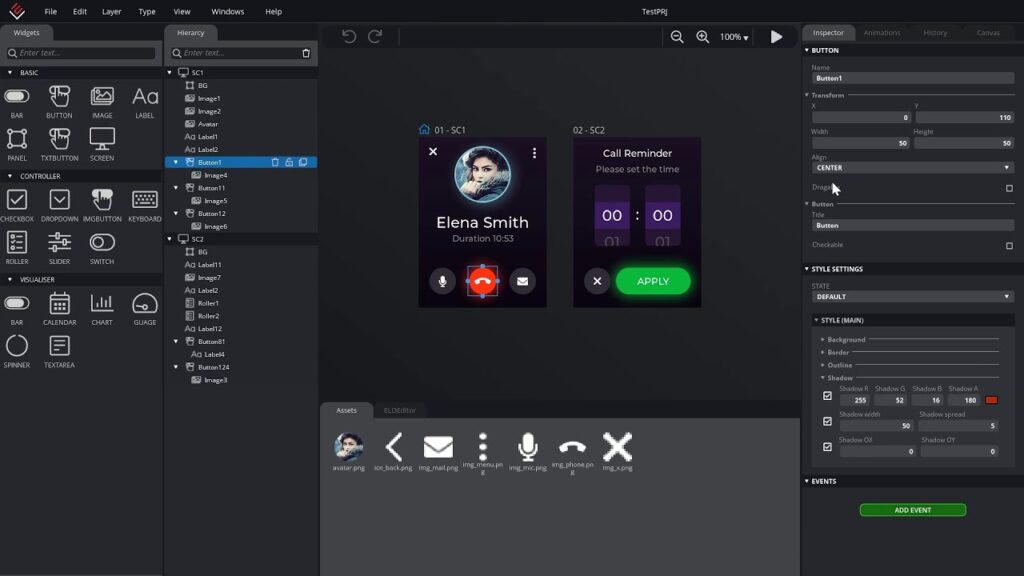Click the ADD EVENT button
The height and width of the screenshot is (576, 1024).
912,510
